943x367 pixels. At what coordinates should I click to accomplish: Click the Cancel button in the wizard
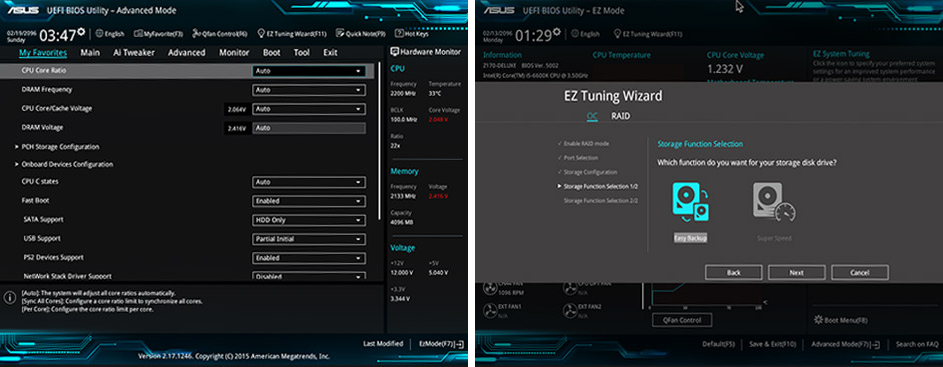[x=859, y=273]
